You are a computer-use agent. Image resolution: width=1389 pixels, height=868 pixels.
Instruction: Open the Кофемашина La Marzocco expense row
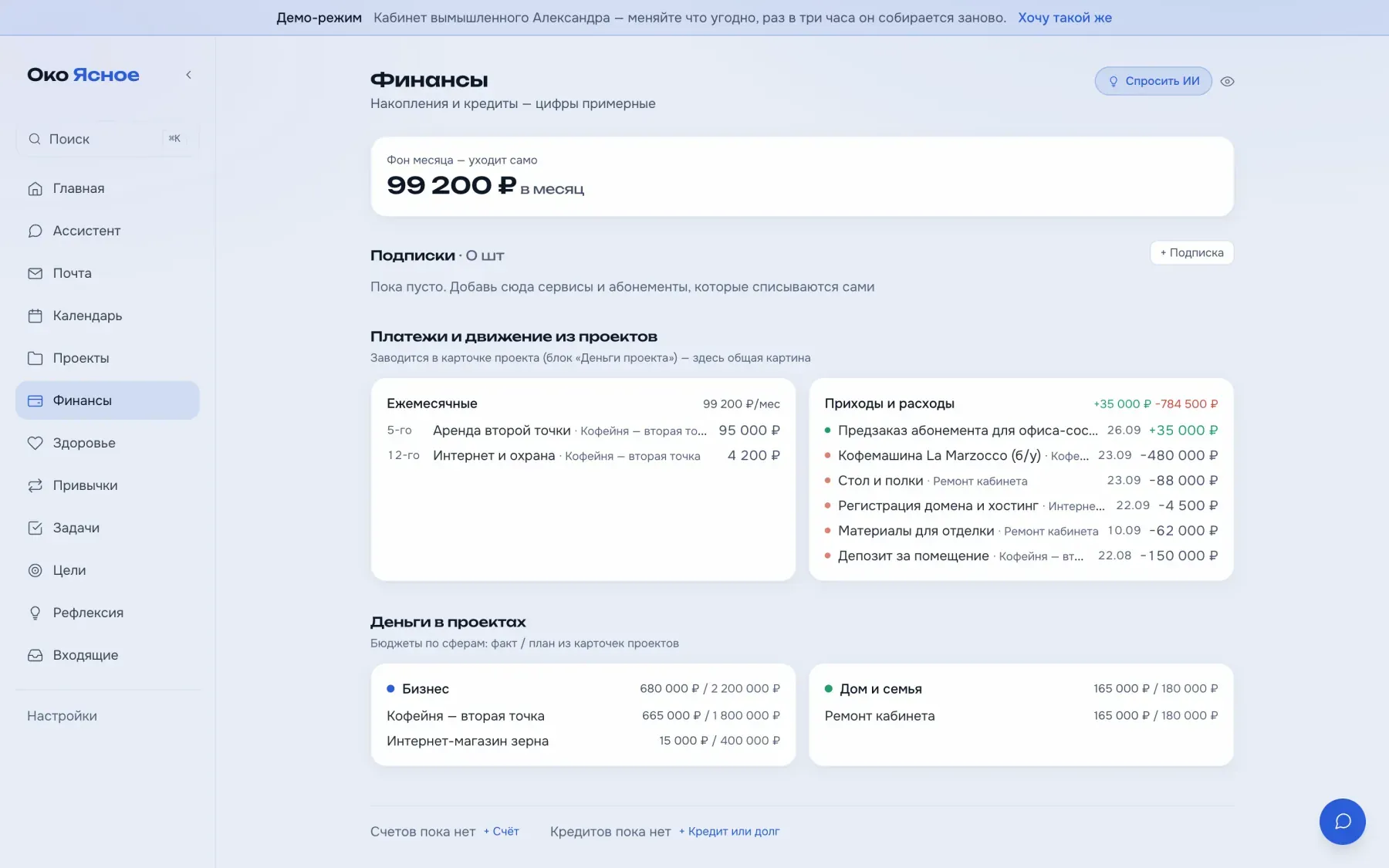(1021, 455)
